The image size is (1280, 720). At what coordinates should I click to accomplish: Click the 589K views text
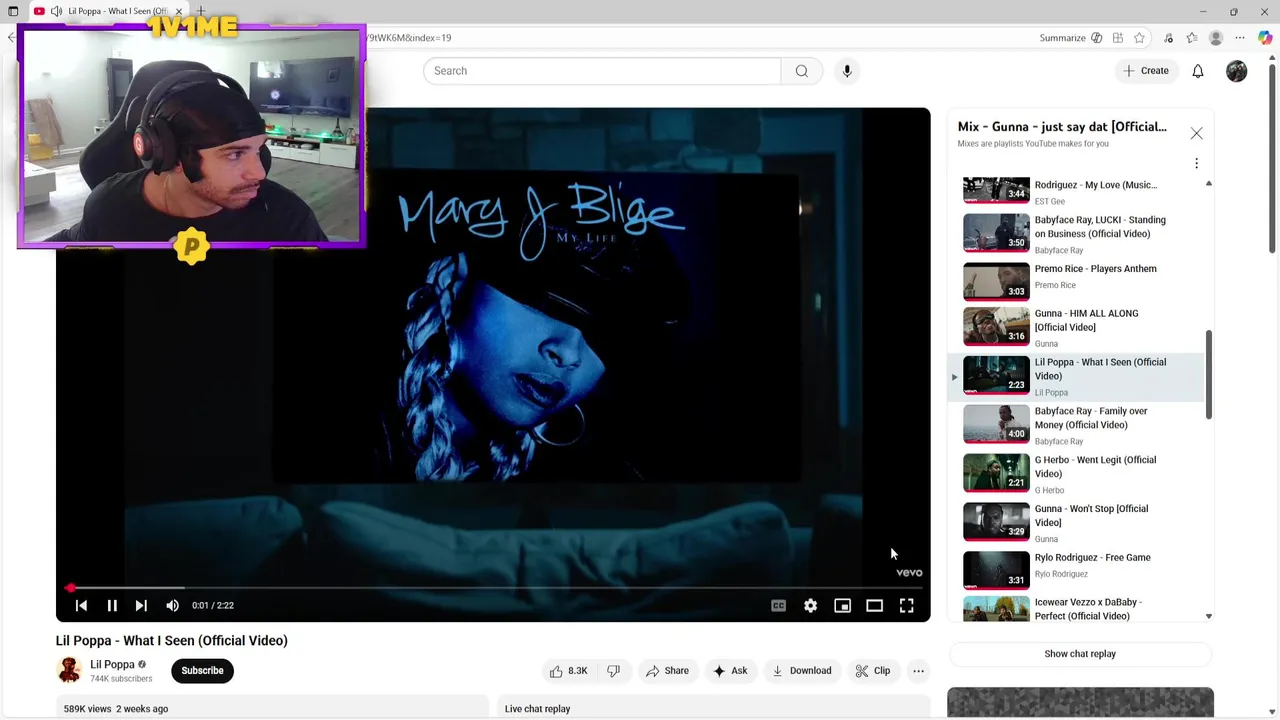(87, 709)
